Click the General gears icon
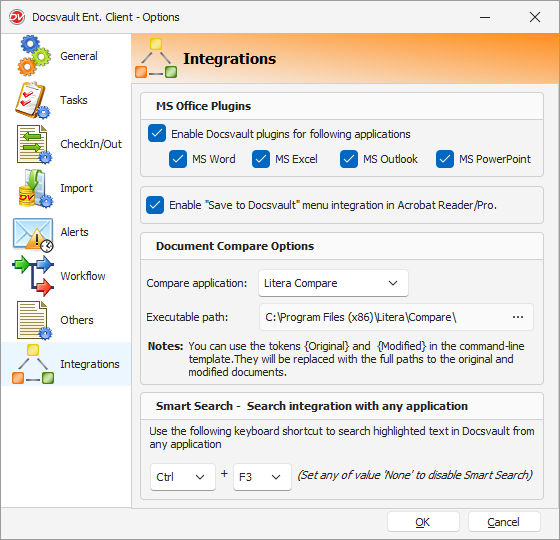The height and width of the screenshot is (540, 560). (34, 56)
